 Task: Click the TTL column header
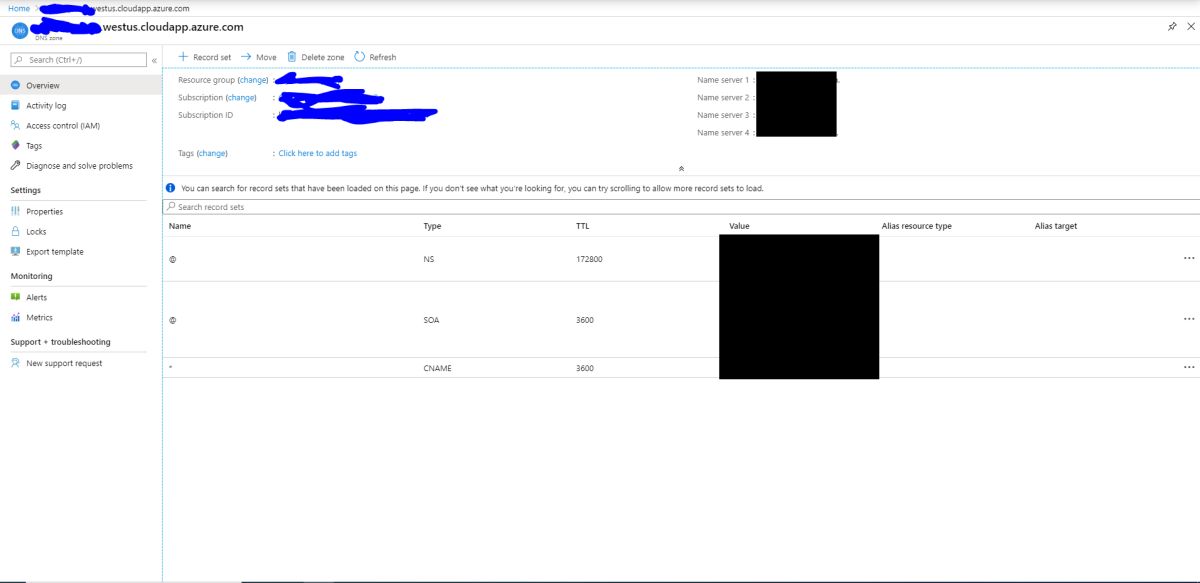click(x=583, y=226)
